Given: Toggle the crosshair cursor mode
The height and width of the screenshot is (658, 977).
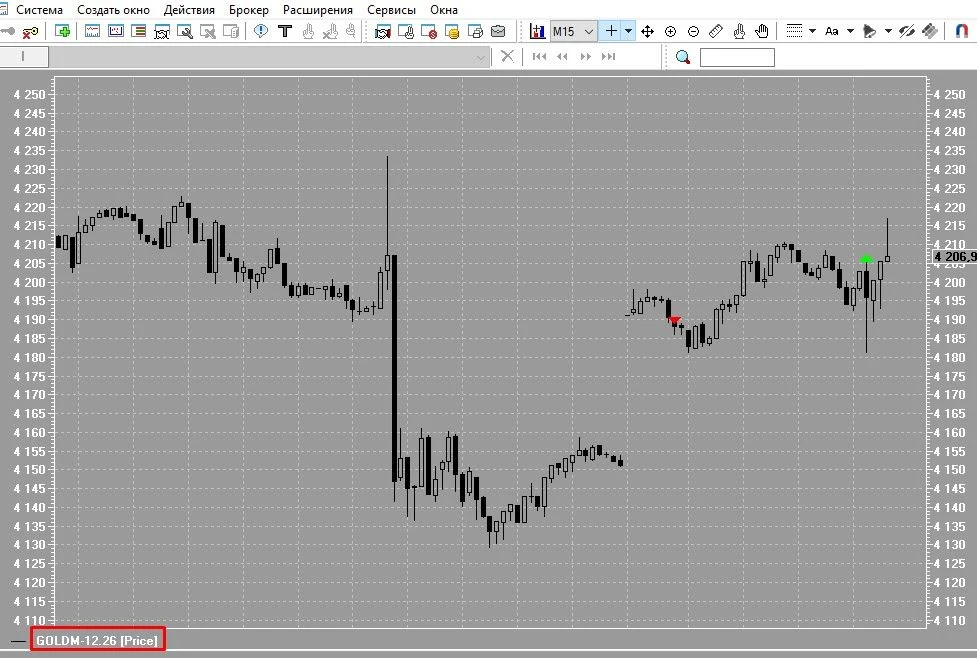Looking at the screenshot, I should click(611, 31).
